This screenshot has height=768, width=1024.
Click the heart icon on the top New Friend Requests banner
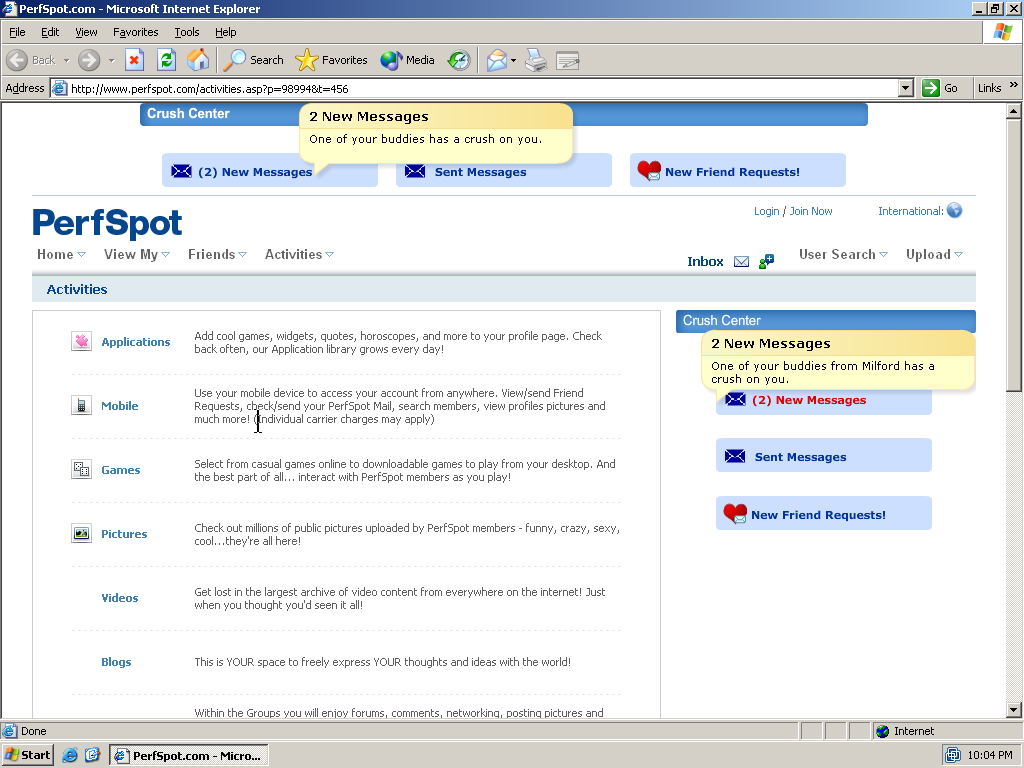pos(649,170)
